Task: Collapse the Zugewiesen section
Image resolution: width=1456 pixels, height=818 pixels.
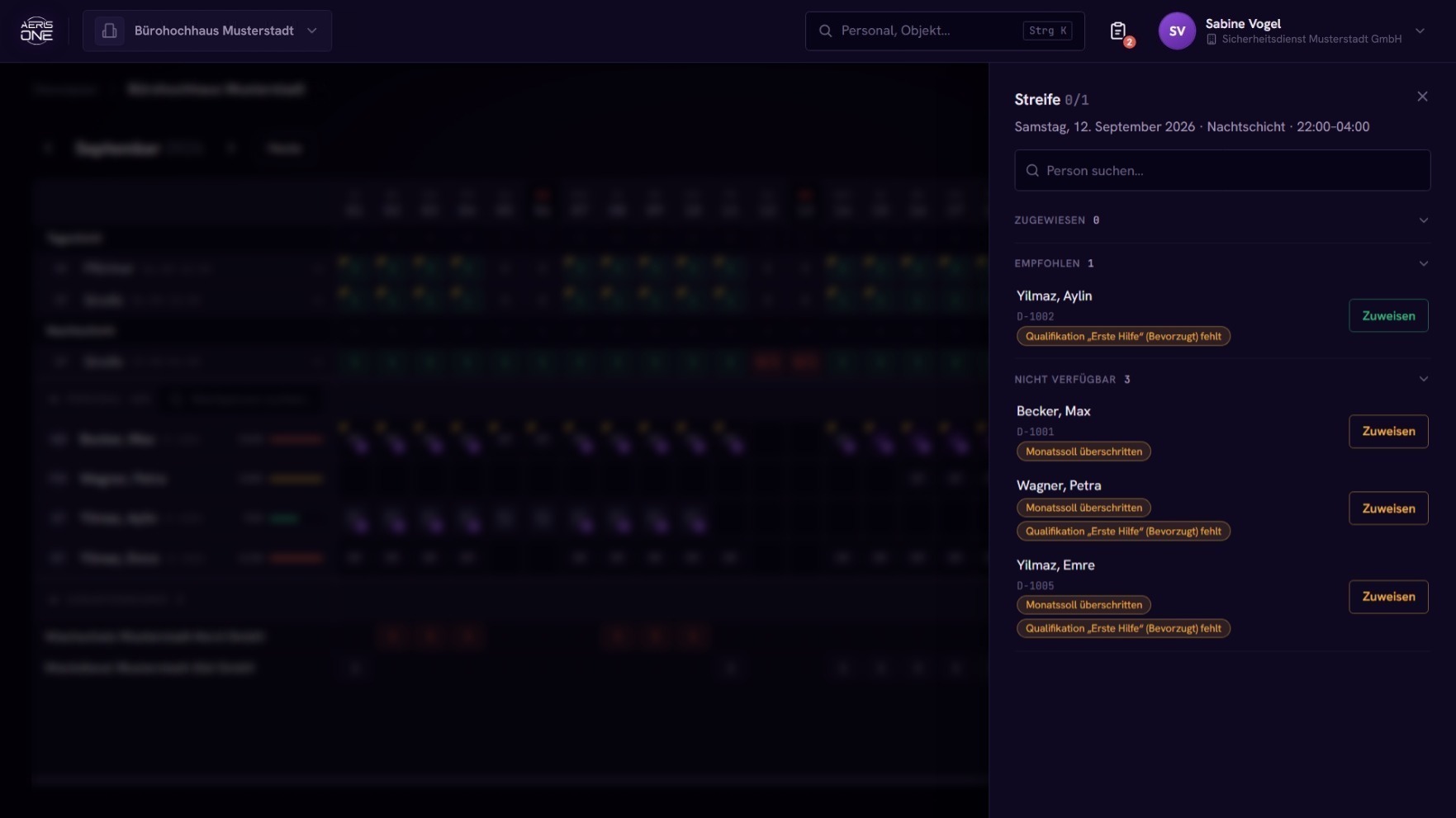Action: click(x=1423, y=220)
